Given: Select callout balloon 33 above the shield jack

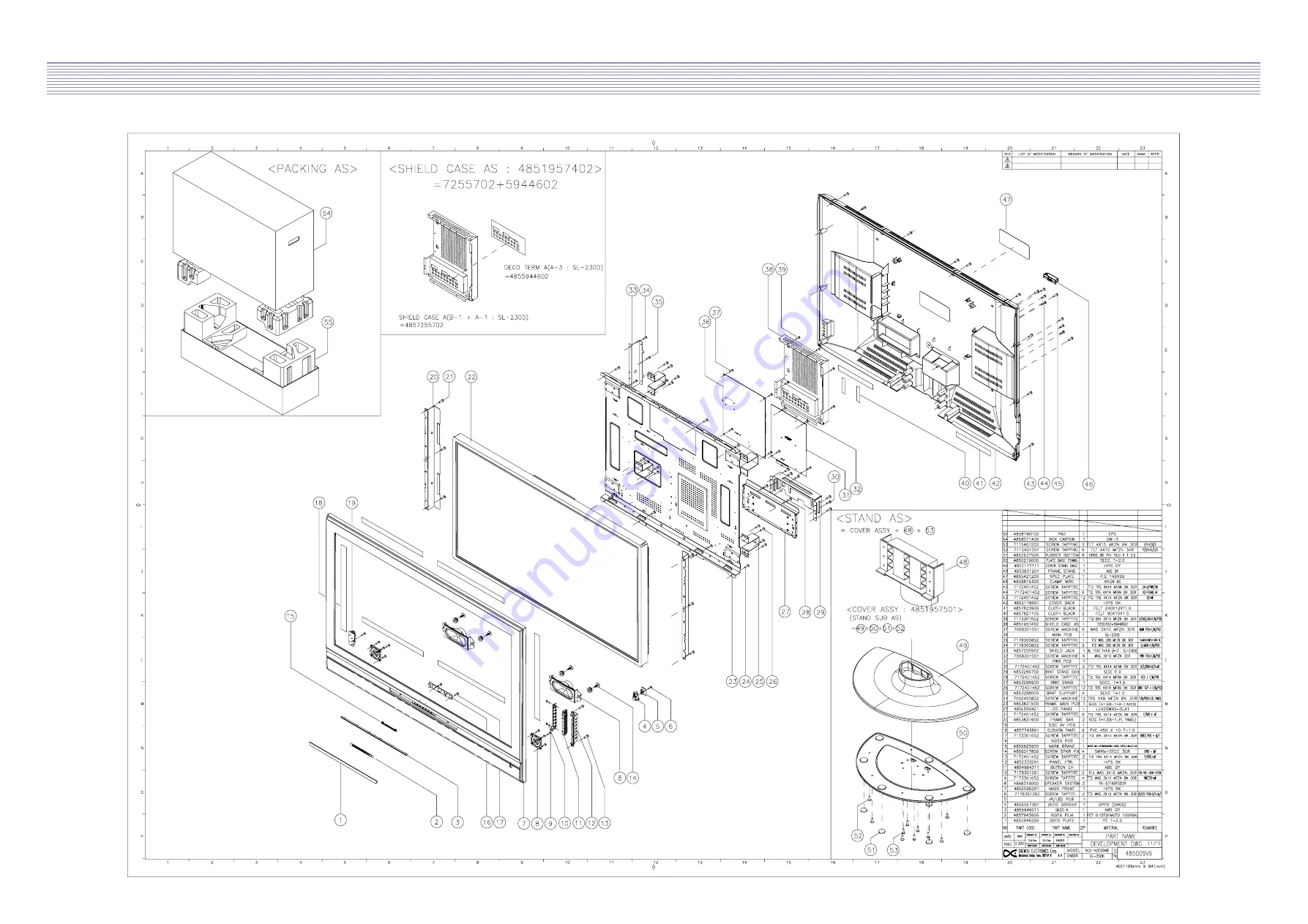Looking at the screenshot, I should click(632, 290).
